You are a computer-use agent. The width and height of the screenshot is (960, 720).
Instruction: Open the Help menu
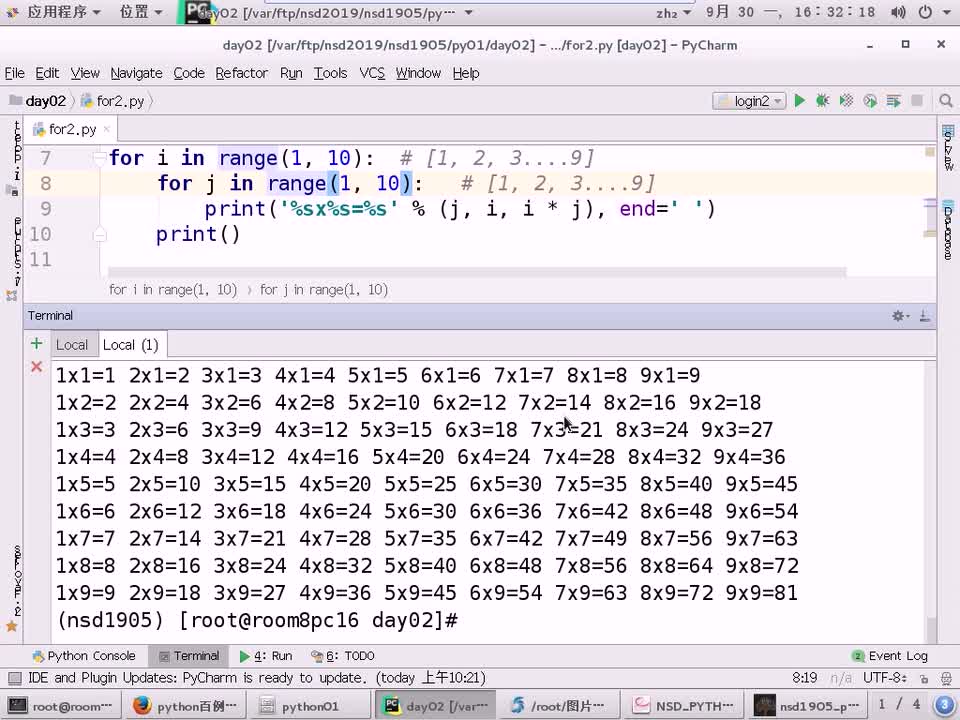click(466, 73)
